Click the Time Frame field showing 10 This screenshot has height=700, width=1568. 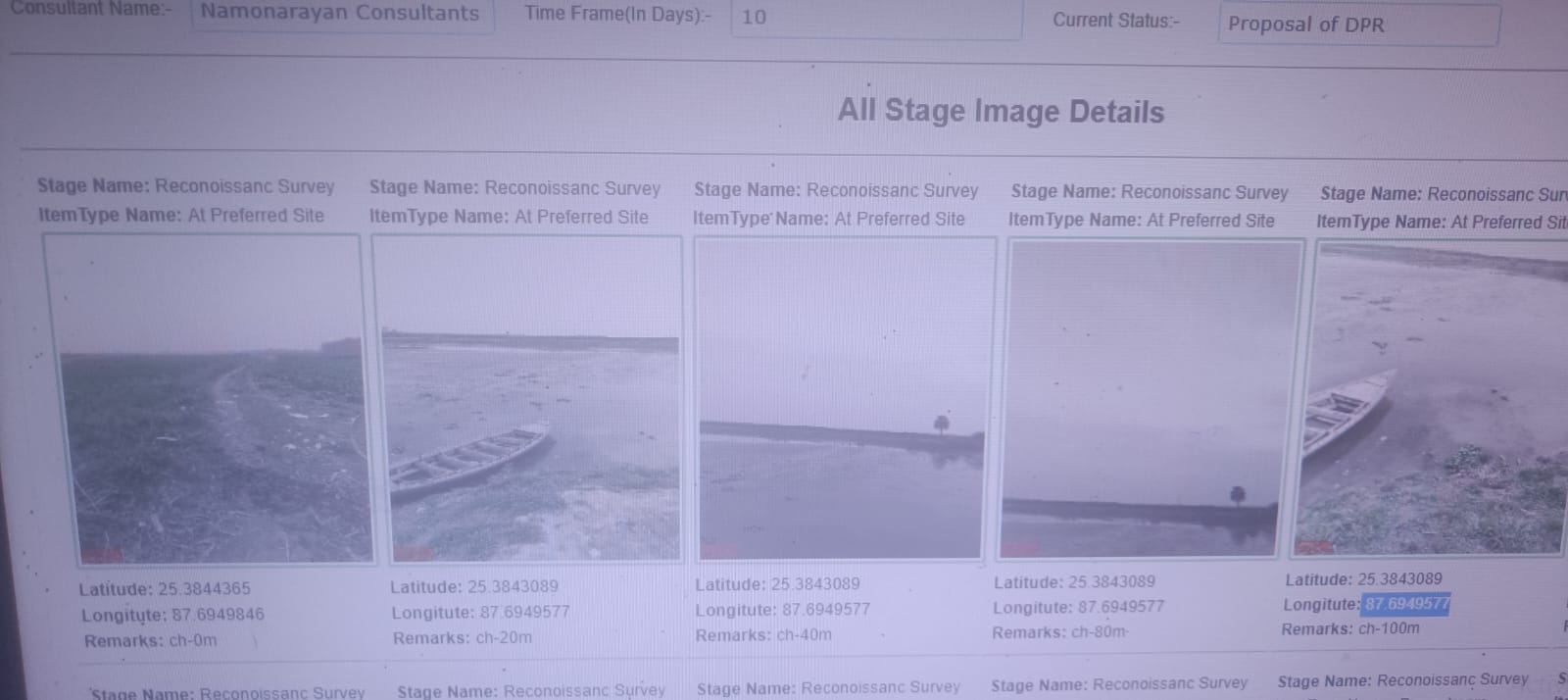874,19
